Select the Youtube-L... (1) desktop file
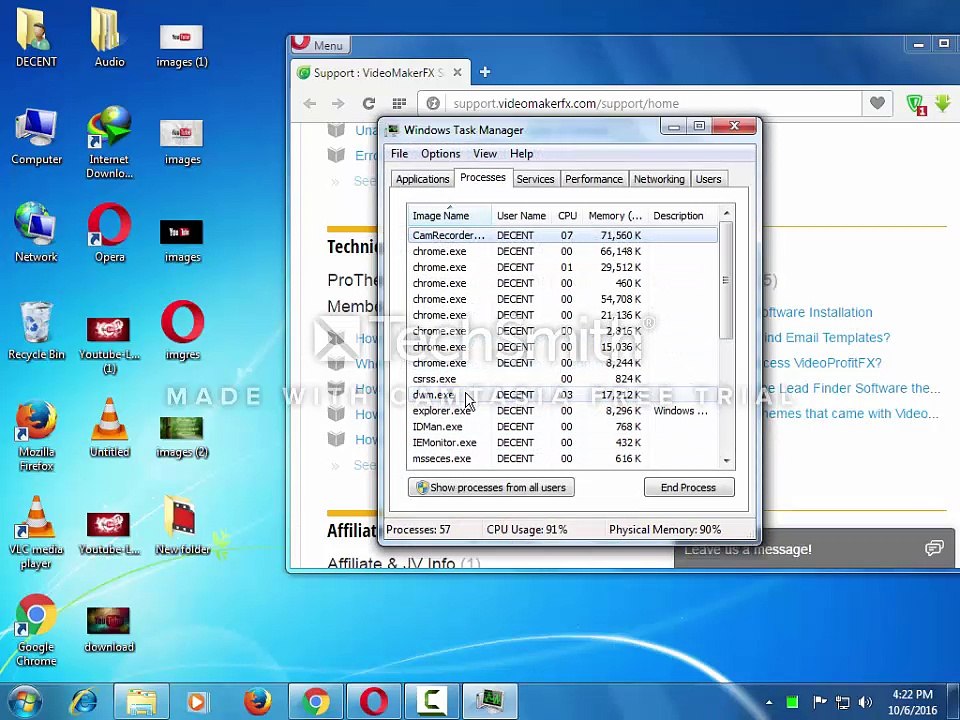The height and width of the screenshot is (720, 960). (109, 345)
